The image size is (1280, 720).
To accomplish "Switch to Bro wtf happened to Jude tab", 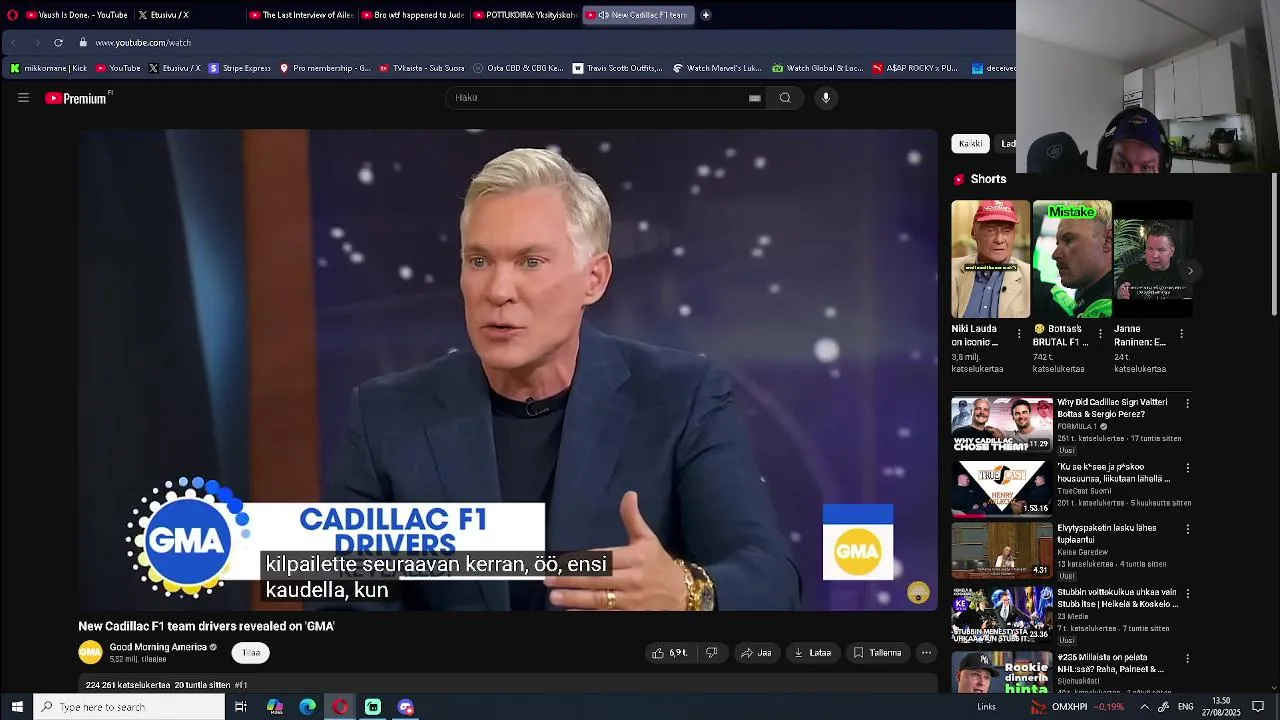I will [x=413, y=15].
